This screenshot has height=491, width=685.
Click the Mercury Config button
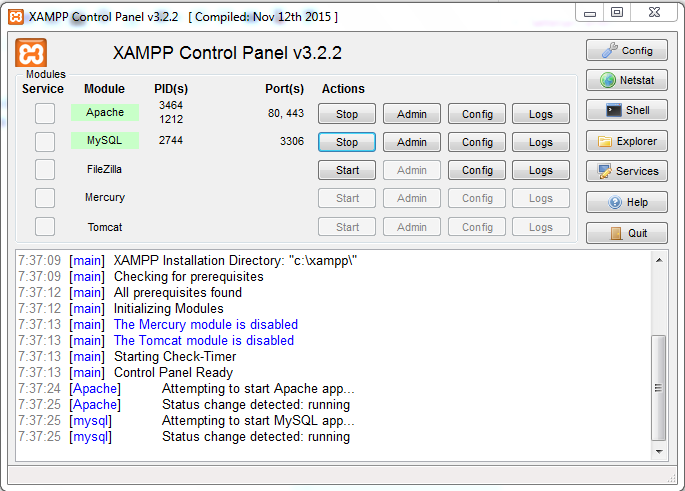(x=477, y=198)
